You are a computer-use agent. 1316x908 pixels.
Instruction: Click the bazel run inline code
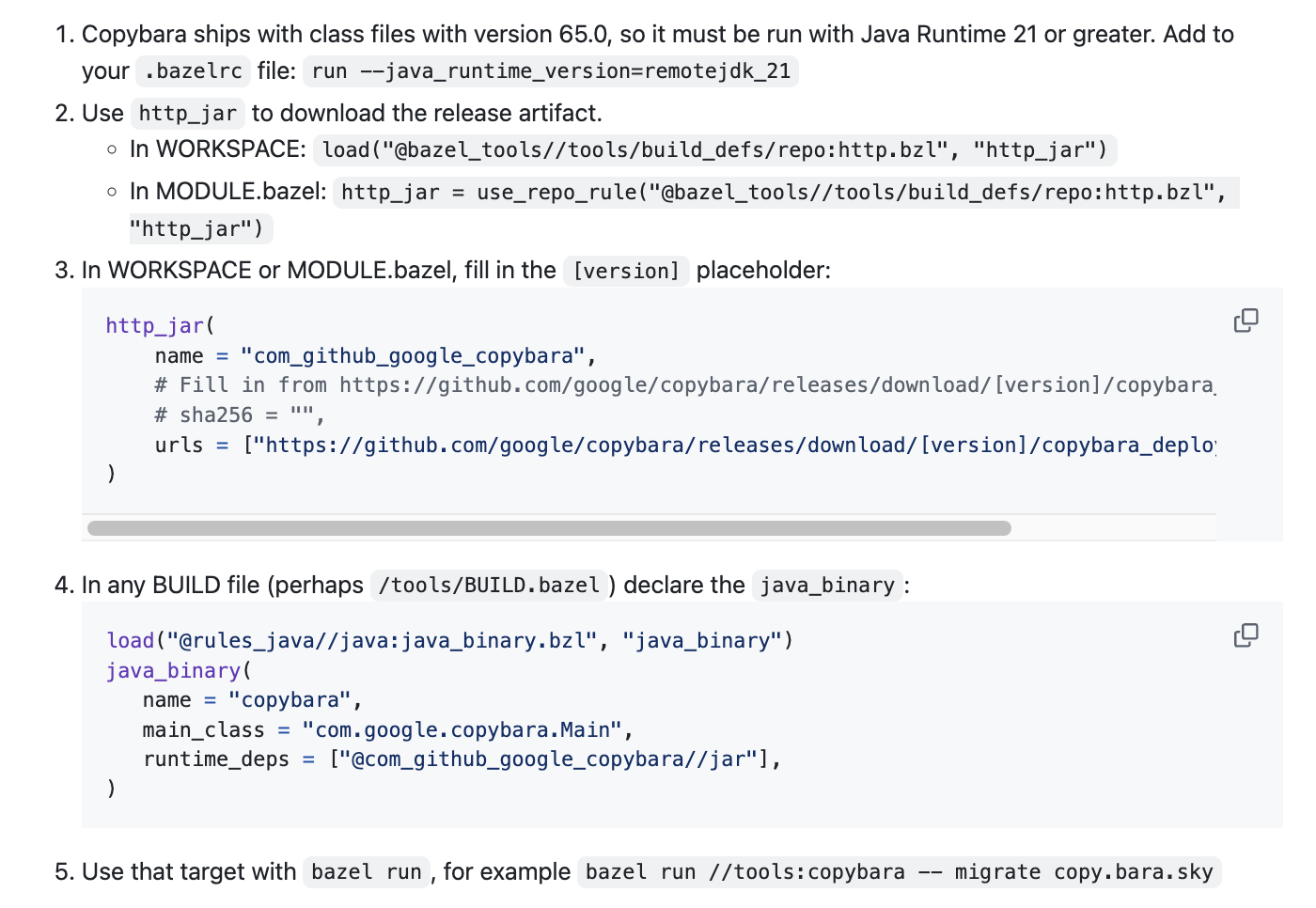point(366,872)
